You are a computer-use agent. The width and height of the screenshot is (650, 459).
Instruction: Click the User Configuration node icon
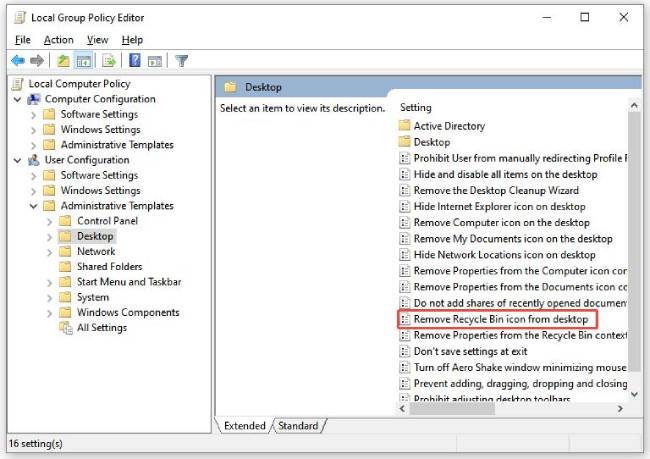[x=34, y=160]
